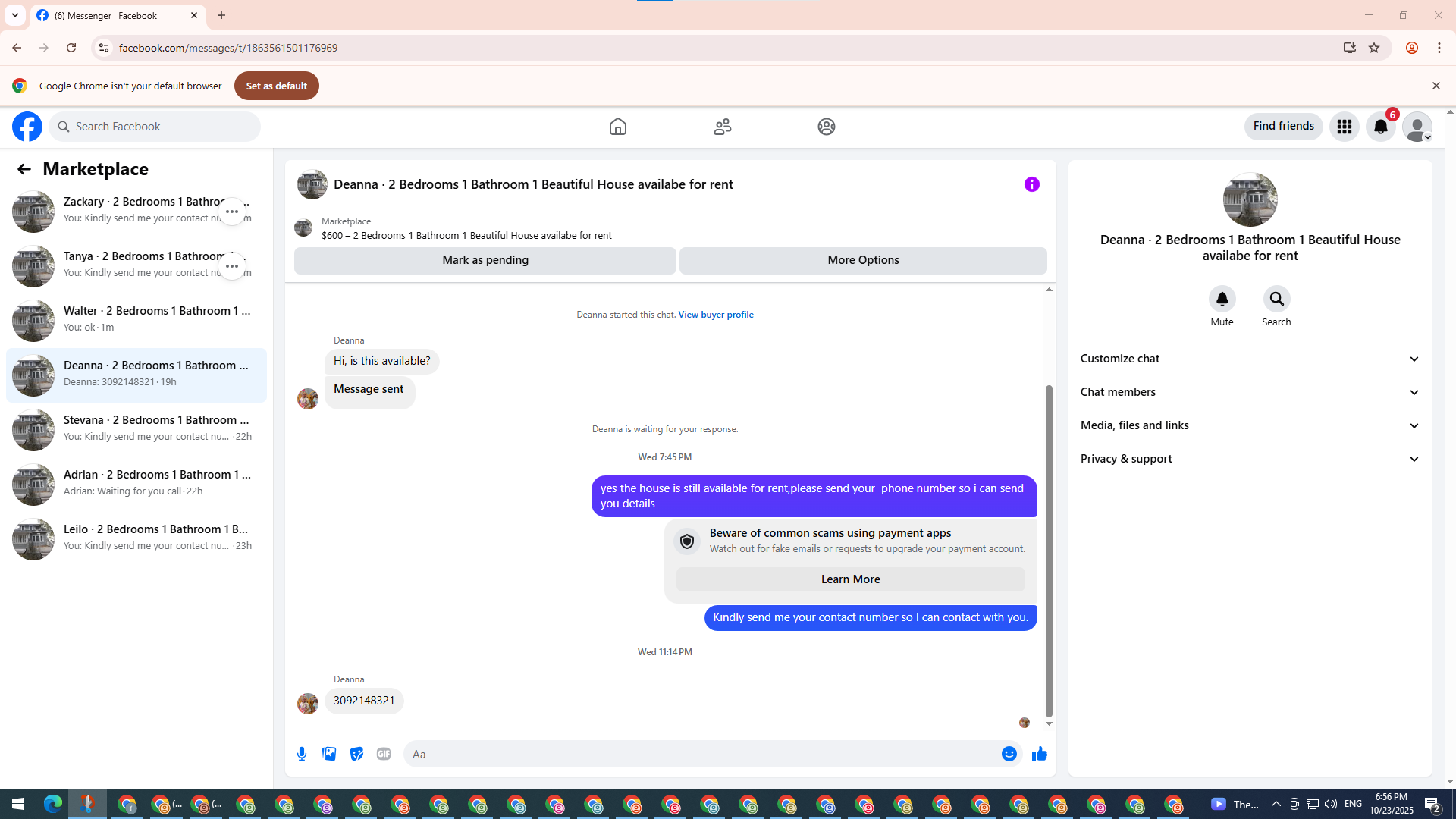The image size is (1456, 819).
Task: Toggle the conversation information panel icon
Action: click(1031, 184)
